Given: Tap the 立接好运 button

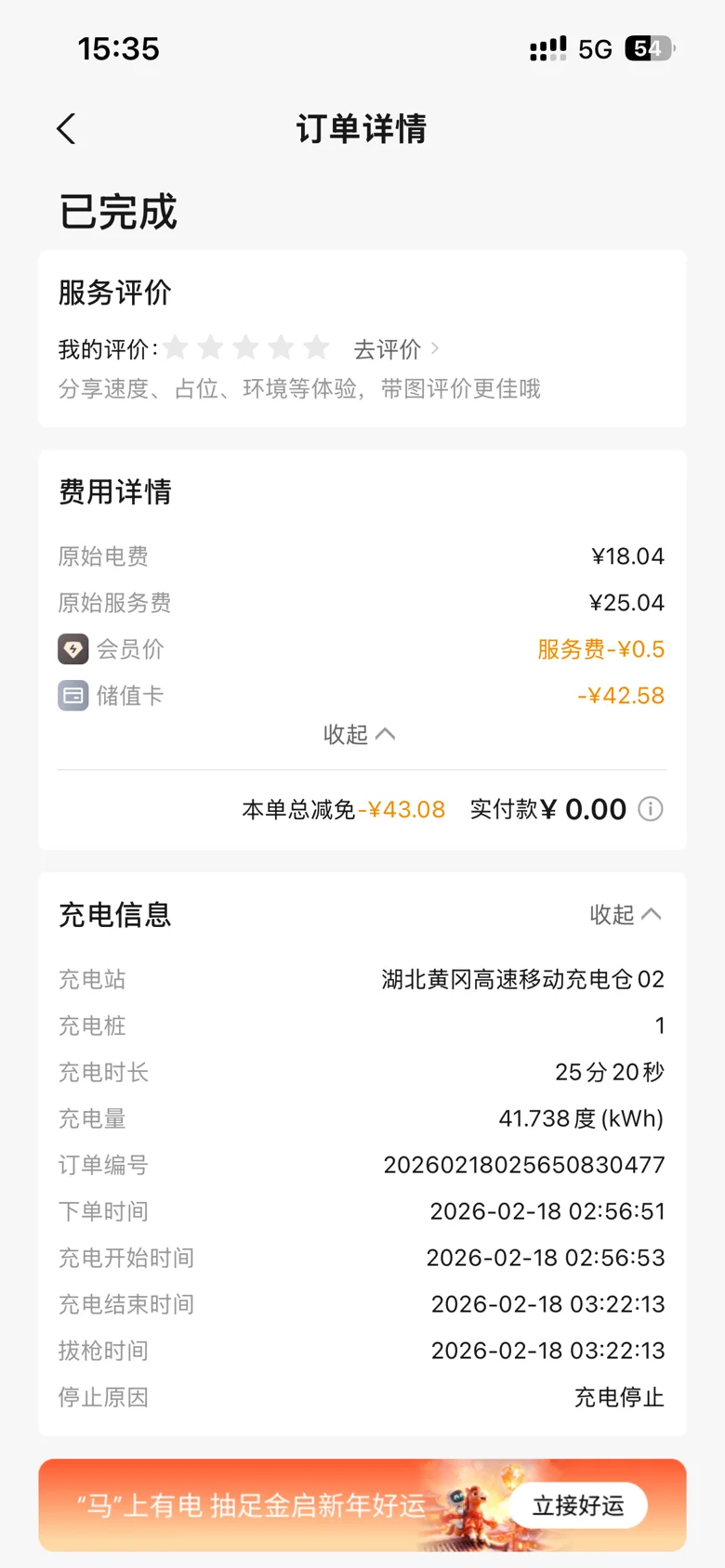Looking at the screenshot, I should click(x=578, y=1506).
